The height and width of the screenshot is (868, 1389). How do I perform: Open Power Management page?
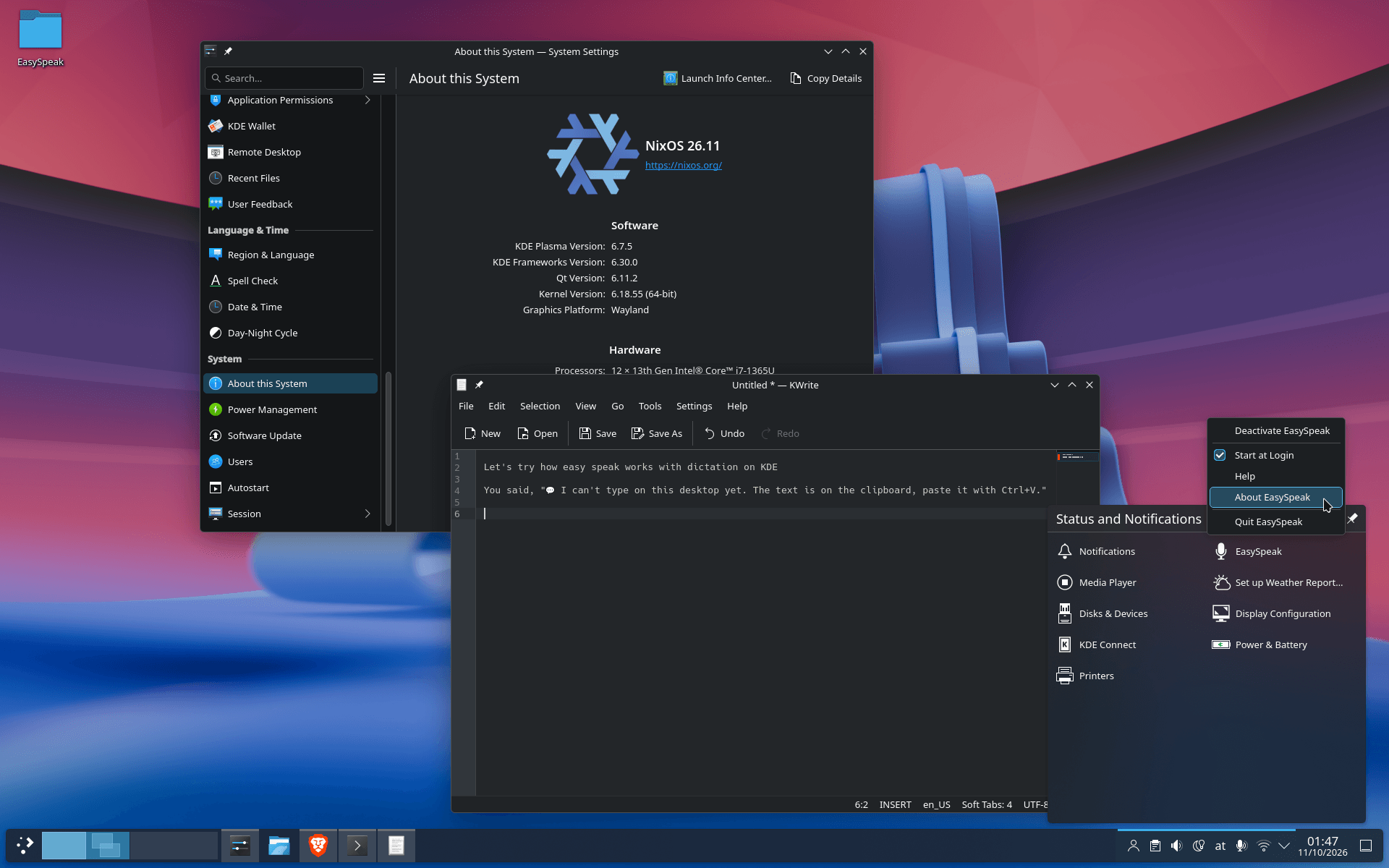click(x=290, y=409)
